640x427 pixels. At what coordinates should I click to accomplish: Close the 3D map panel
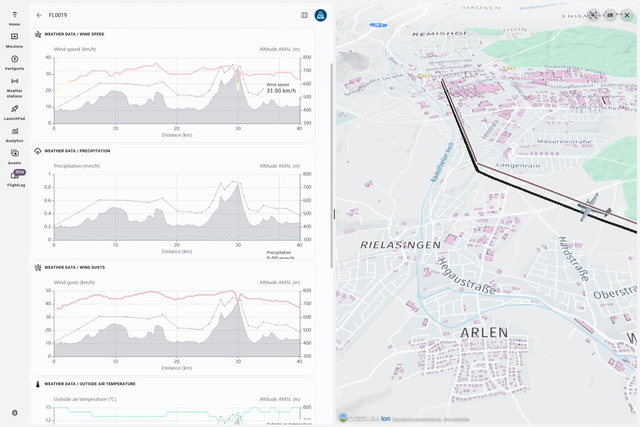(627, 15)
